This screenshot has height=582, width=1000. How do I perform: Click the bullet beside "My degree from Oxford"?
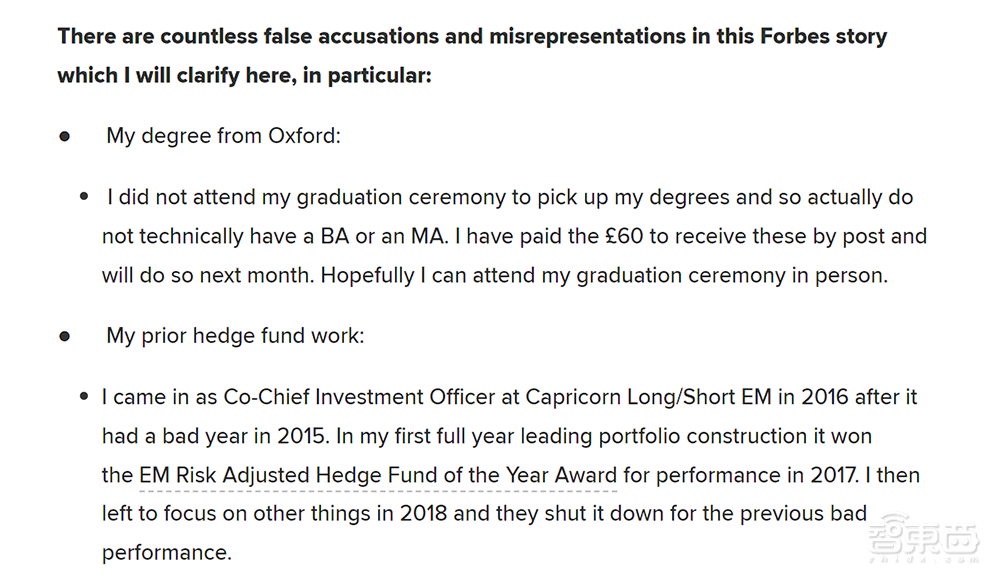[x=65, y=136]
